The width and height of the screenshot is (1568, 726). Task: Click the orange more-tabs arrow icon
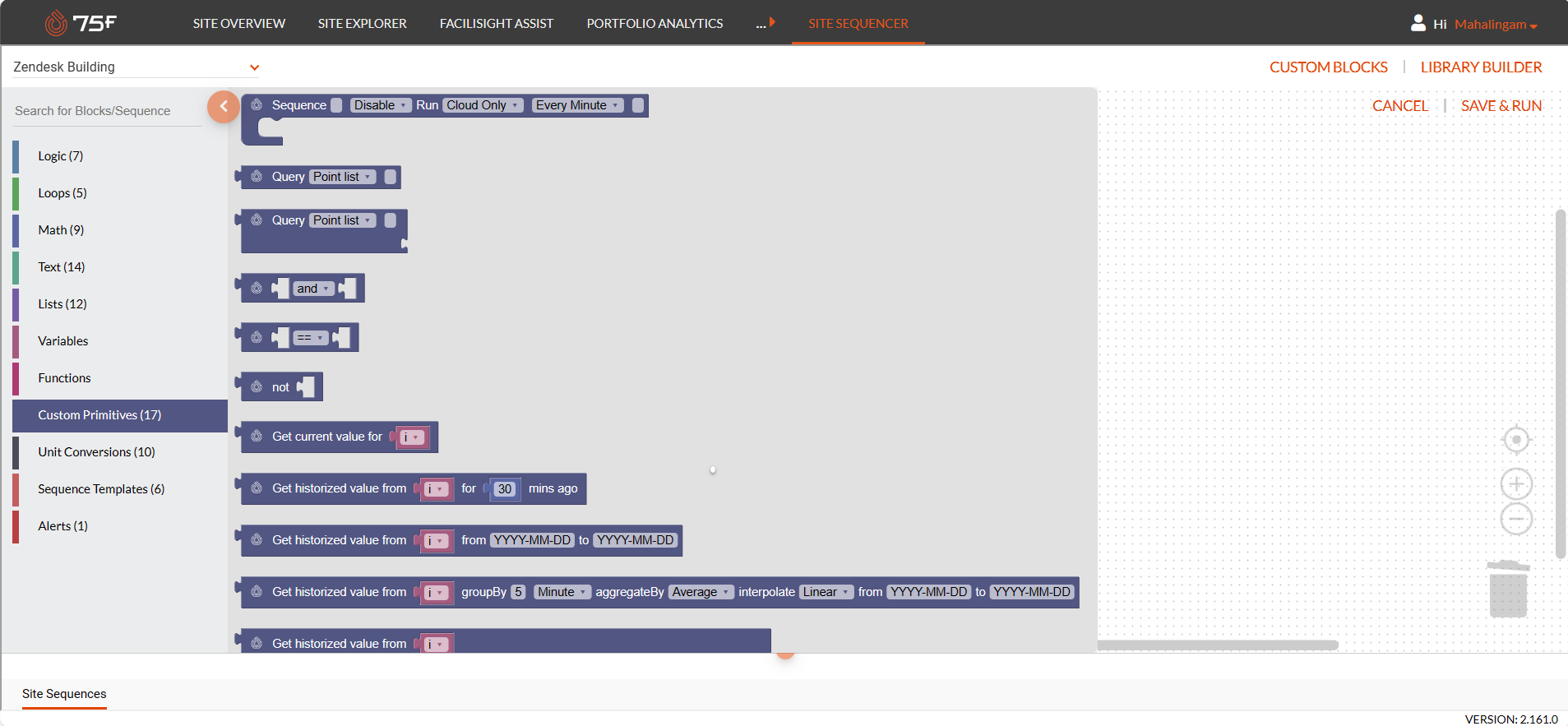point(772,22)
